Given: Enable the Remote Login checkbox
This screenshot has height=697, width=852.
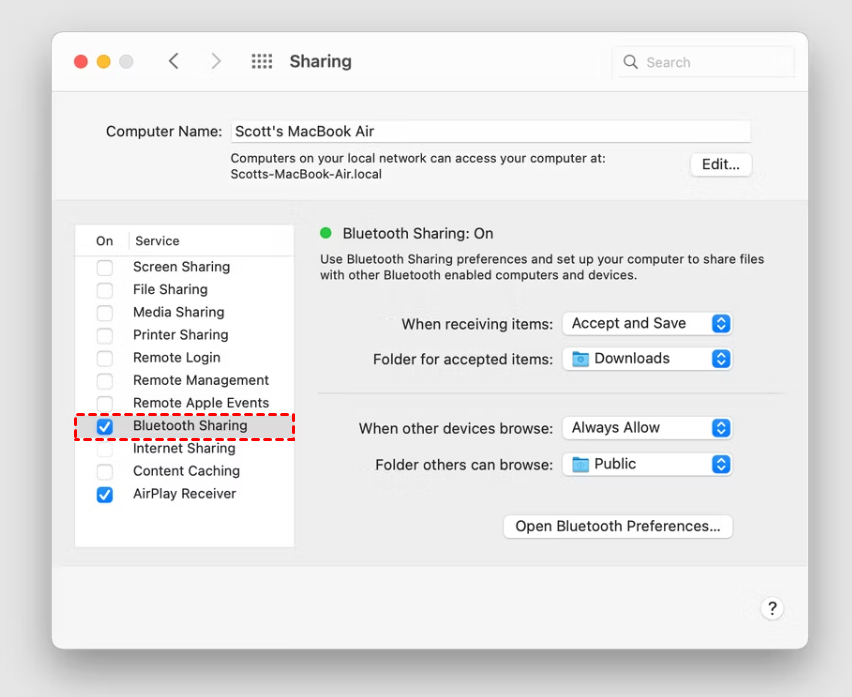Looking at the screenshot, I should pyautogui.click(x=105, y=358).
